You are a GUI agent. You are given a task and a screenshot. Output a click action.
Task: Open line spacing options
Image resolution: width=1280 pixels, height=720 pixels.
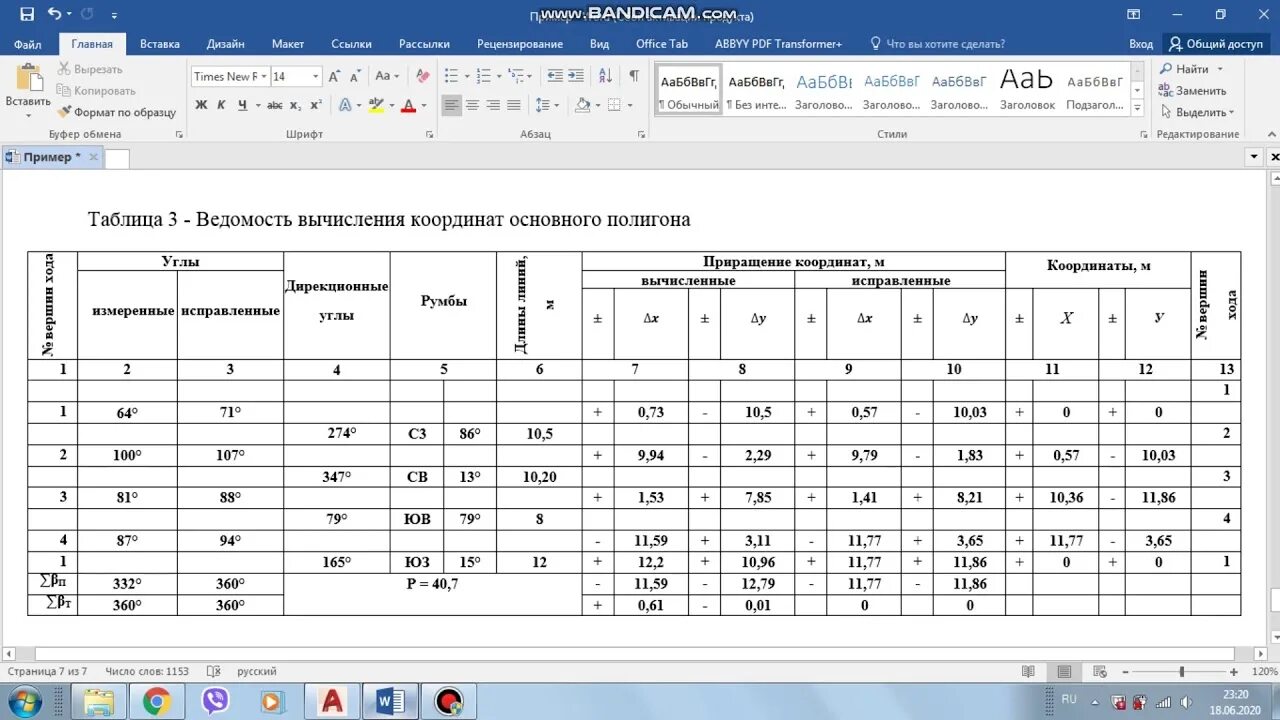click(546, 105)
